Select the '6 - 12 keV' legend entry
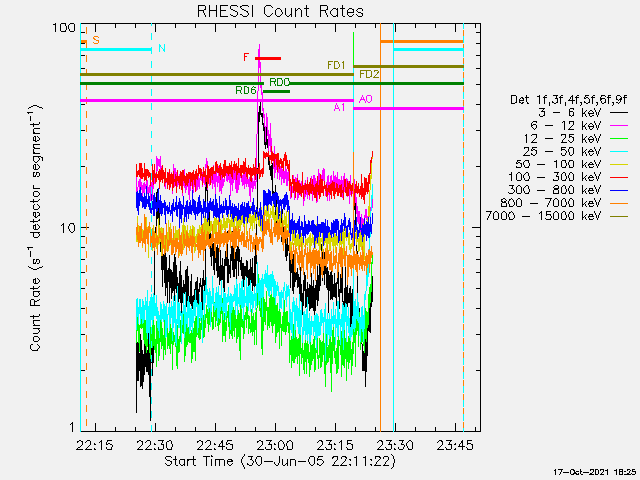 coord(579,125)
